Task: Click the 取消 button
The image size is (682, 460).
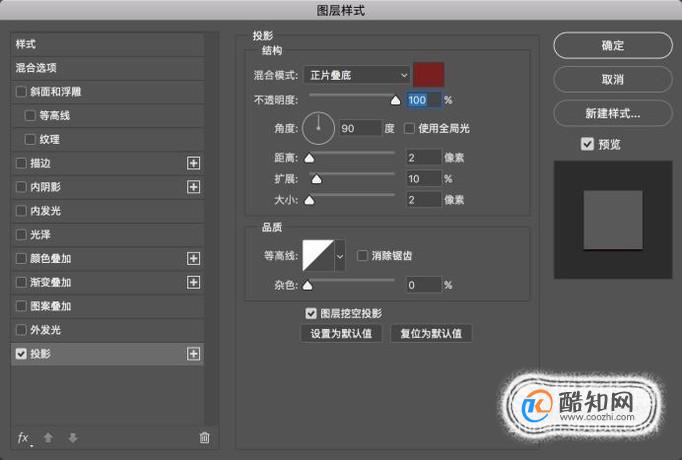Action: pyautogui.click(x=612, y=79)
